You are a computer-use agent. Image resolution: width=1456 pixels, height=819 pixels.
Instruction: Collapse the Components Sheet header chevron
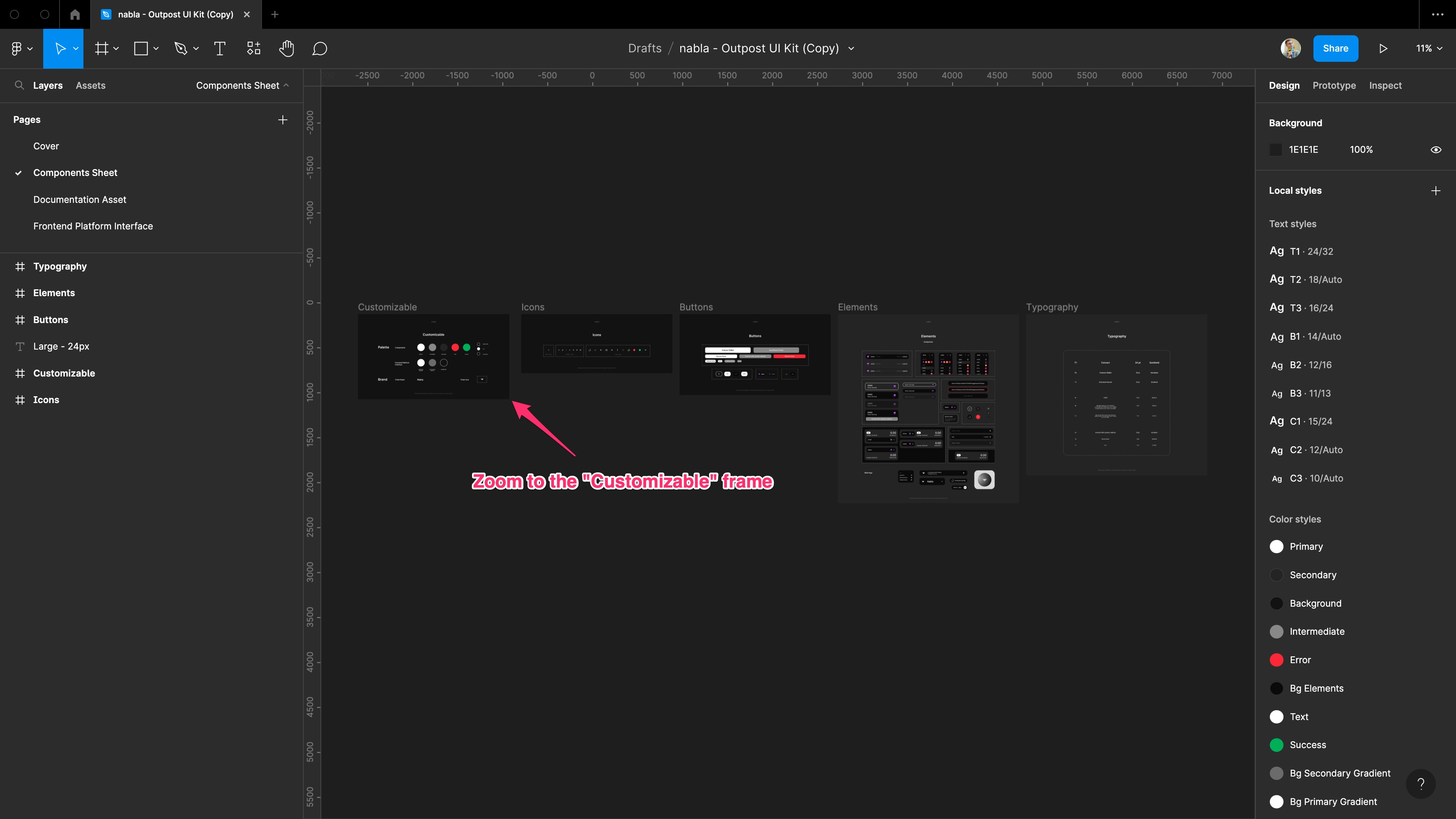click(287, 85)
